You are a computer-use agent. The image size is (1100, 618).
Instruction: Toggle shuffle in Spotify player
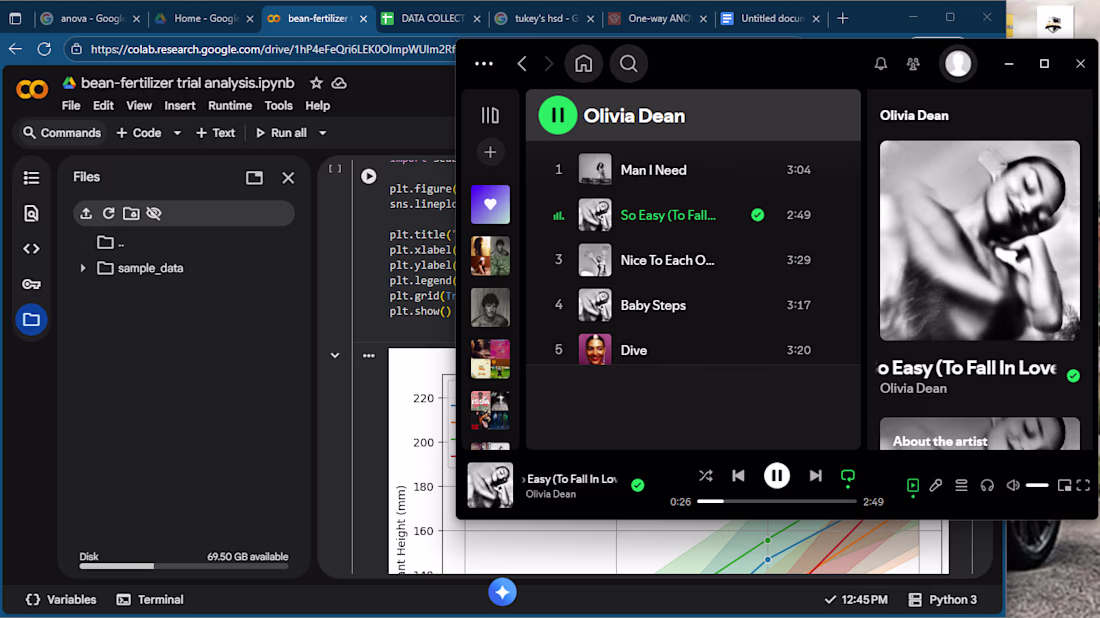(705, 476)
